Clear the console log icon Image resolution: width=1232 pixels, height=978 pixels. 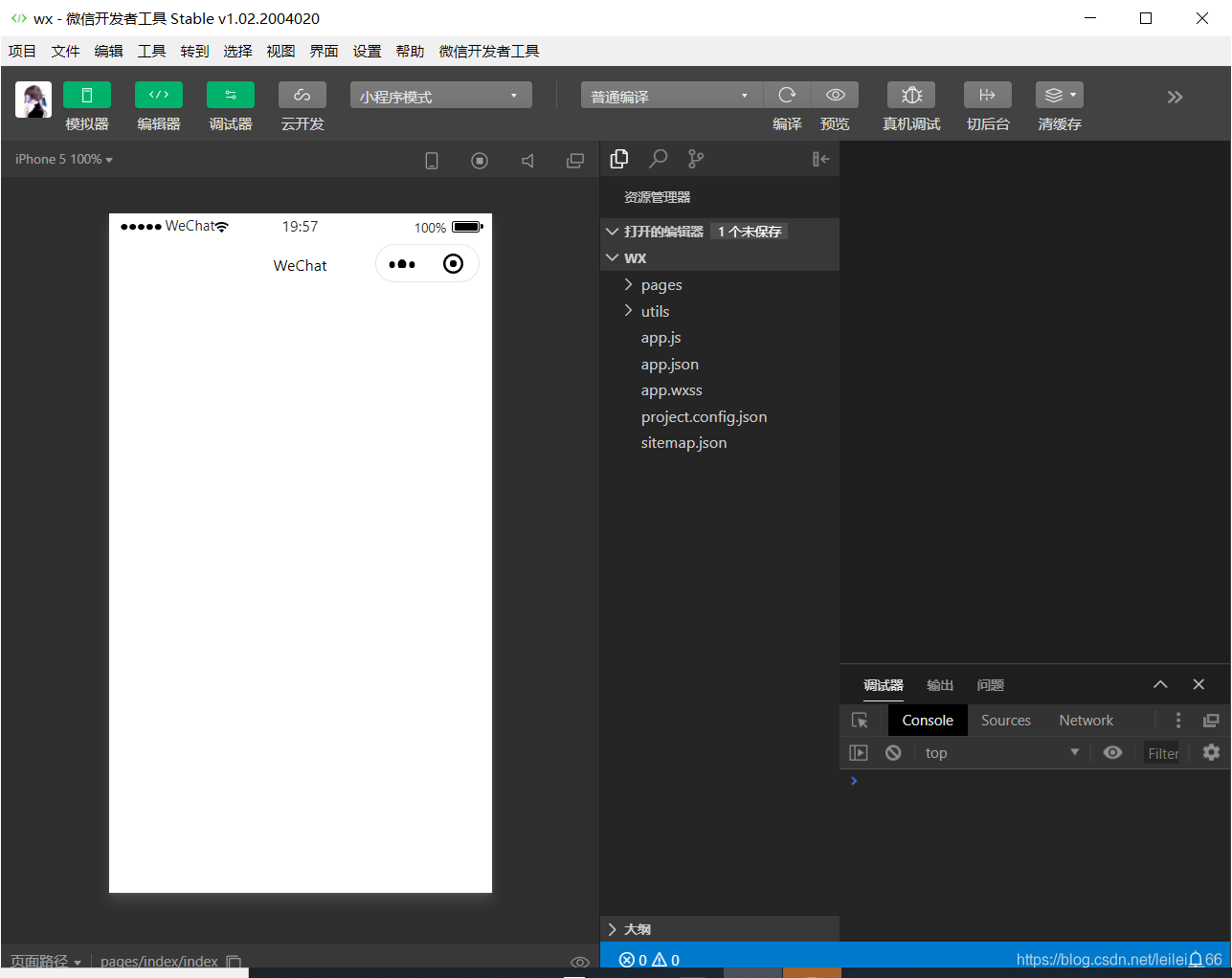coord(893,753)
